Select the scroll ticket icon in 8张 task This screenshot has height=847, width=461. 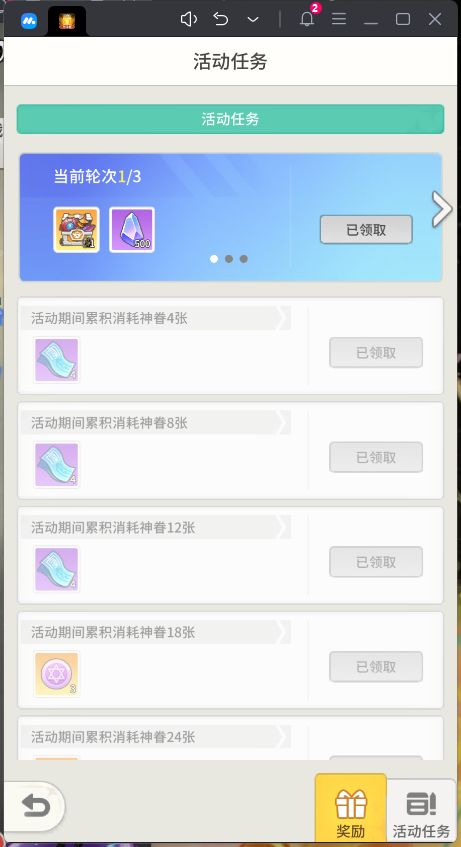tap(57, 465)
